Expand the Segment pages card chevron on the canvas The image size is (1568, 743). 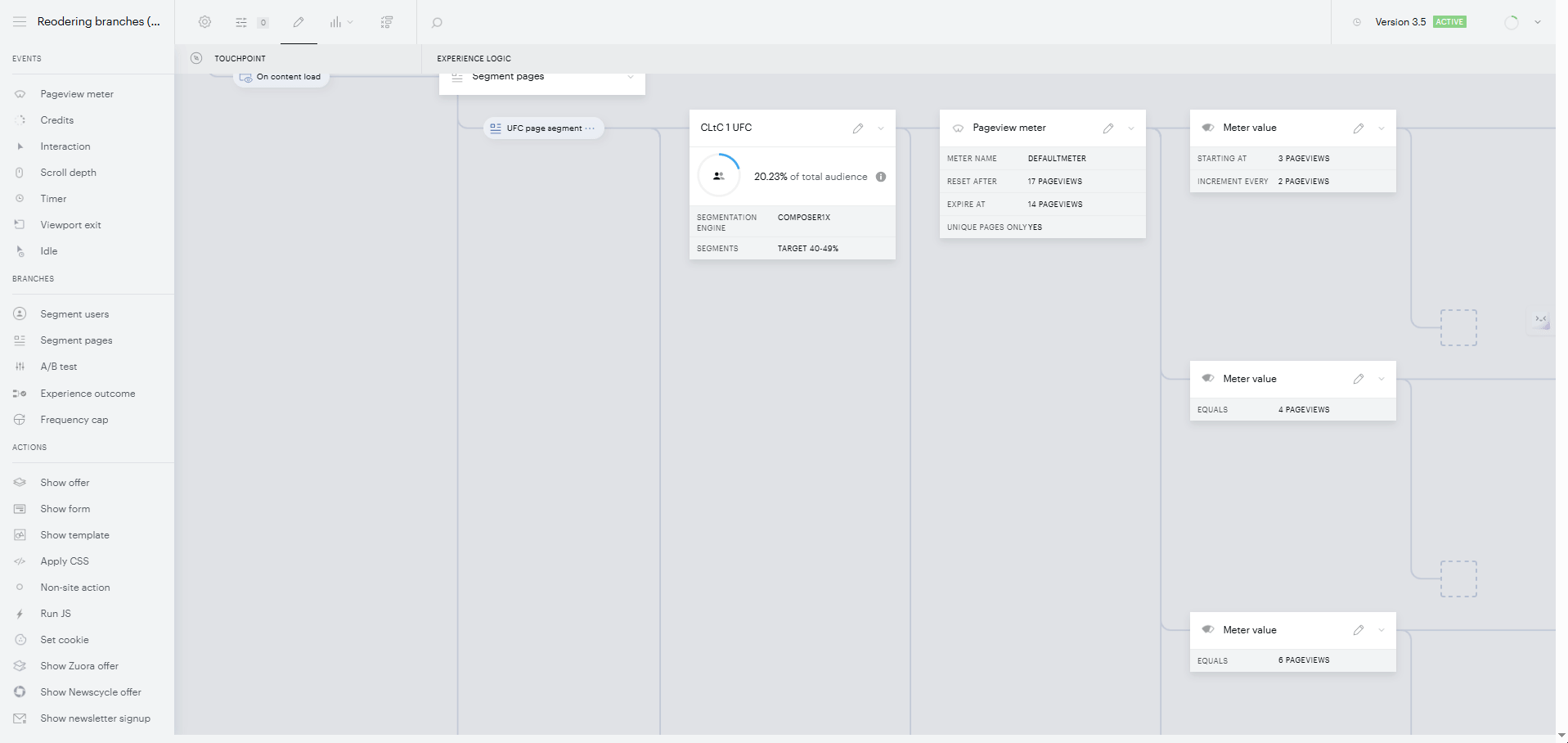[631, 77]
